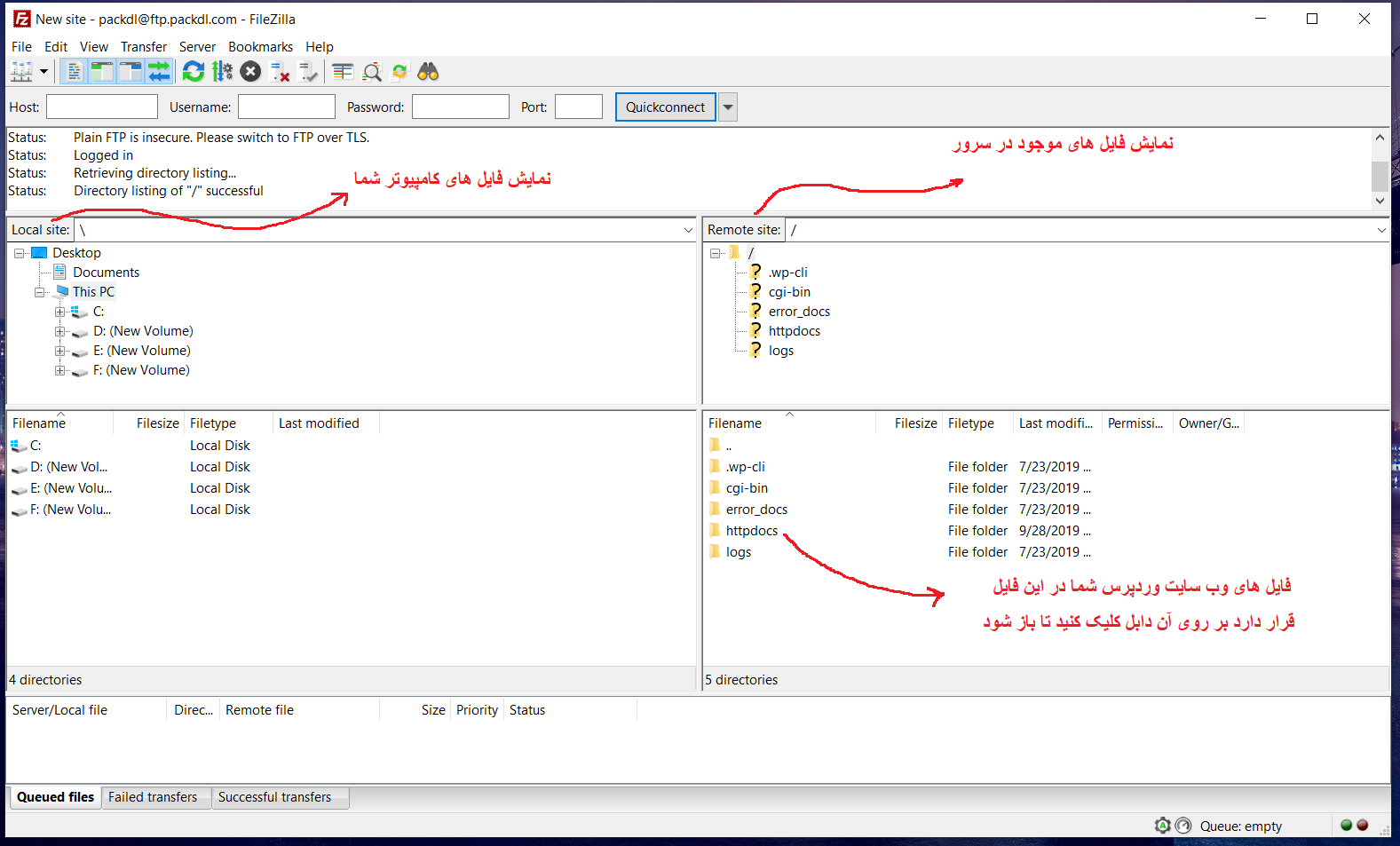The height and width of the screenshot is (846, 1400).
Task: Select httpdocs folder in remote file list
Action: pyautogui.click(x=751, y=531)
